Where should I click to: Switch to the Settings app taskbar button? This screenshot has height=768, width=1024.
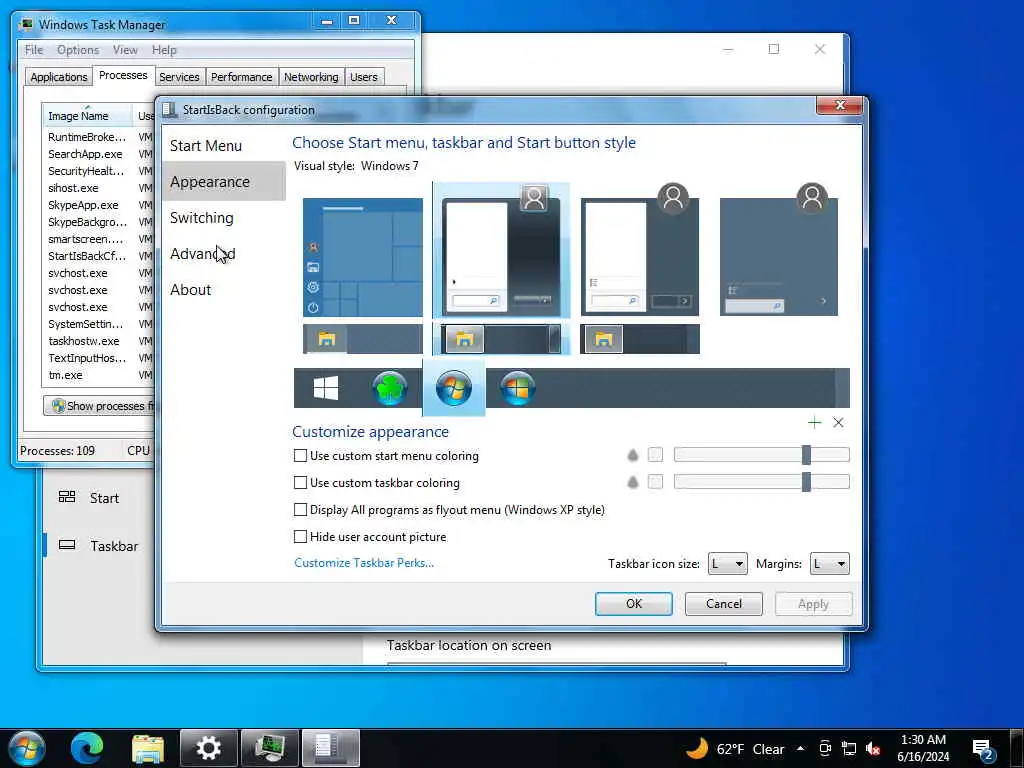click(209, 748)
